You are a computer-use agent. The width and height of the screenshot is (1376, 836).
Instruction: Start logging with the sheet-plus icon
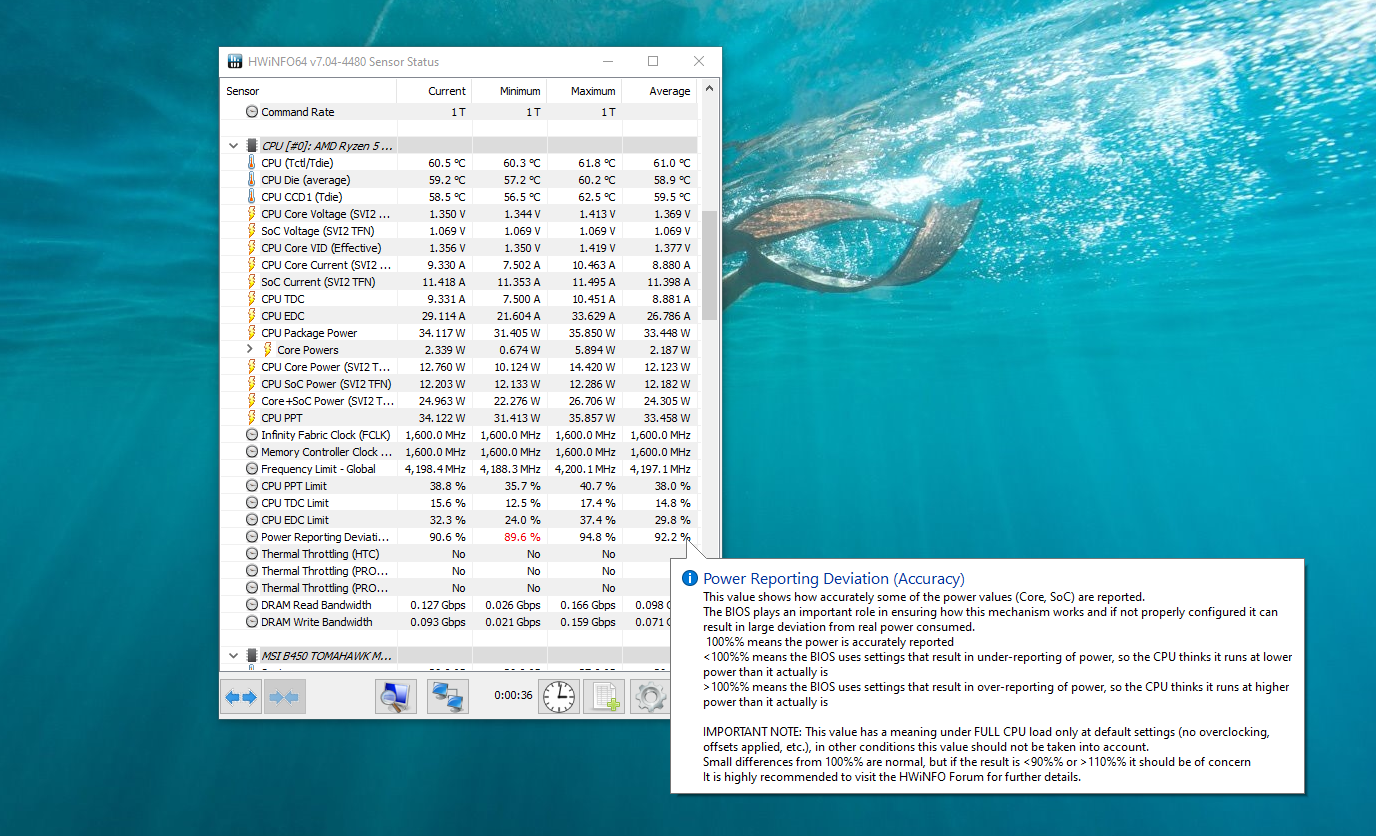(604, 697)
